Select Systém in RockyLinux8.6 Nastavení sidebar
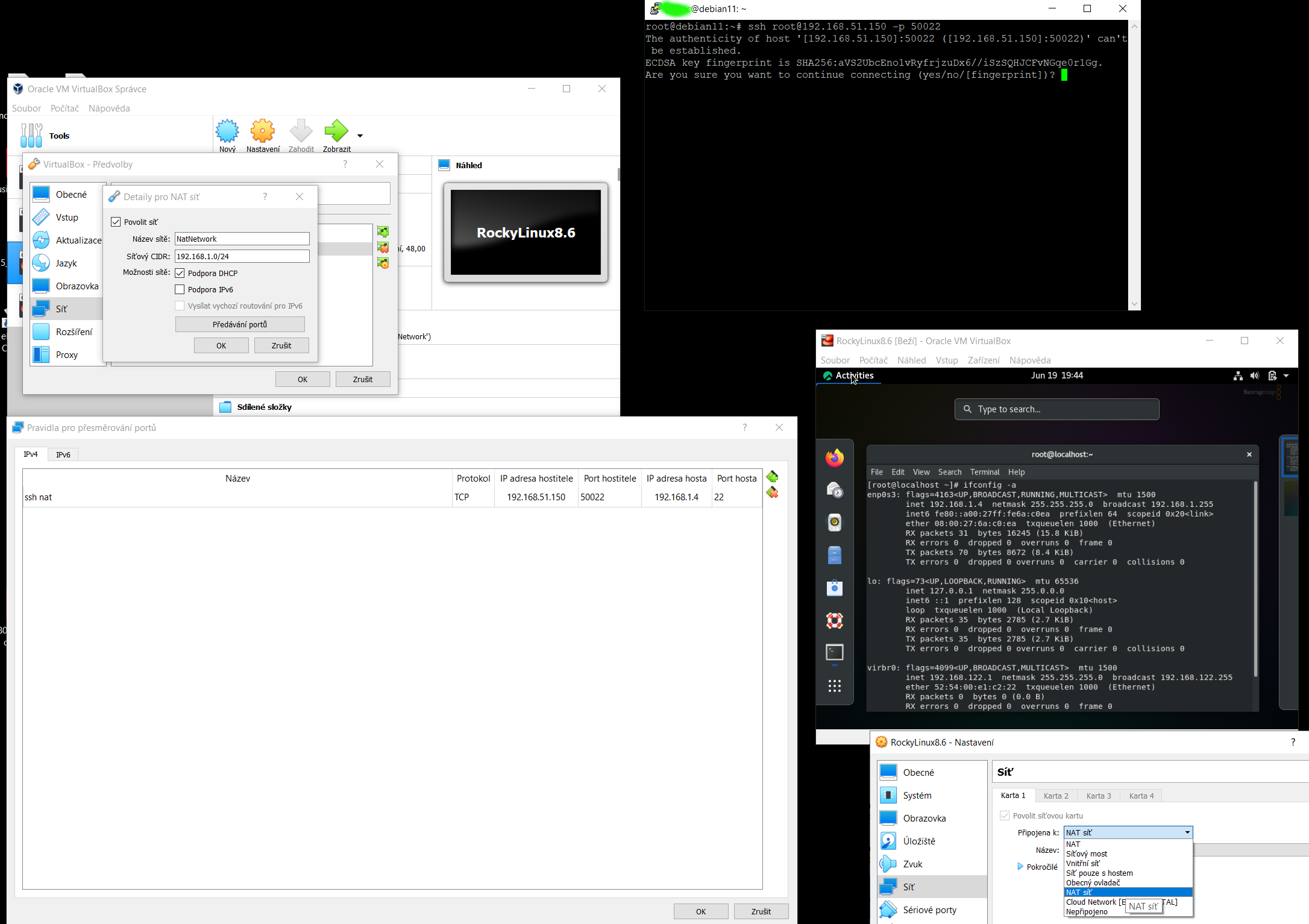Image resolution: width=1309 pixels, height=924 pixels. tap(932, 796)
